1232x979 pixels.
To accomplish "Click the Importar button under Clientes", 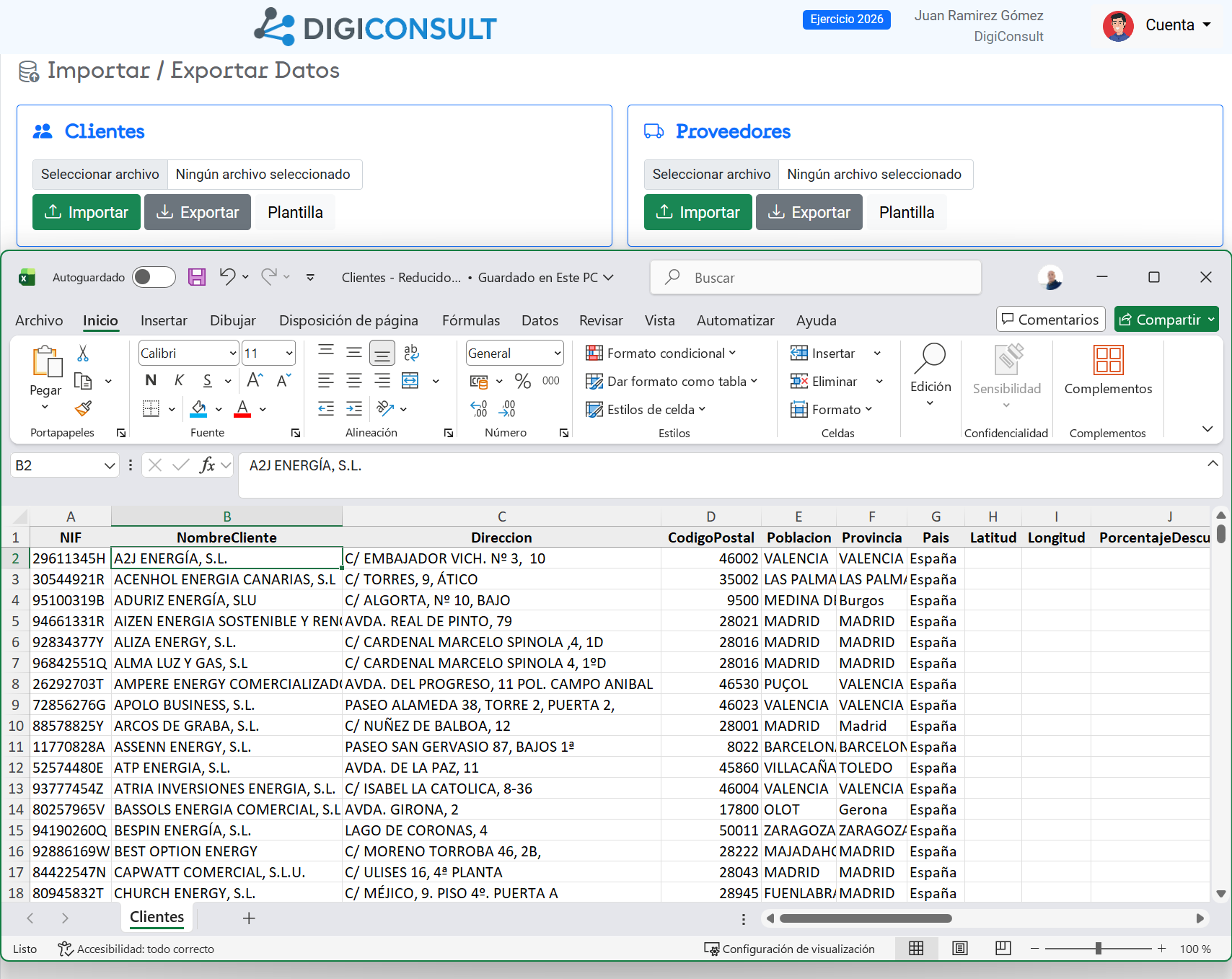I will (x=87, y=212).
